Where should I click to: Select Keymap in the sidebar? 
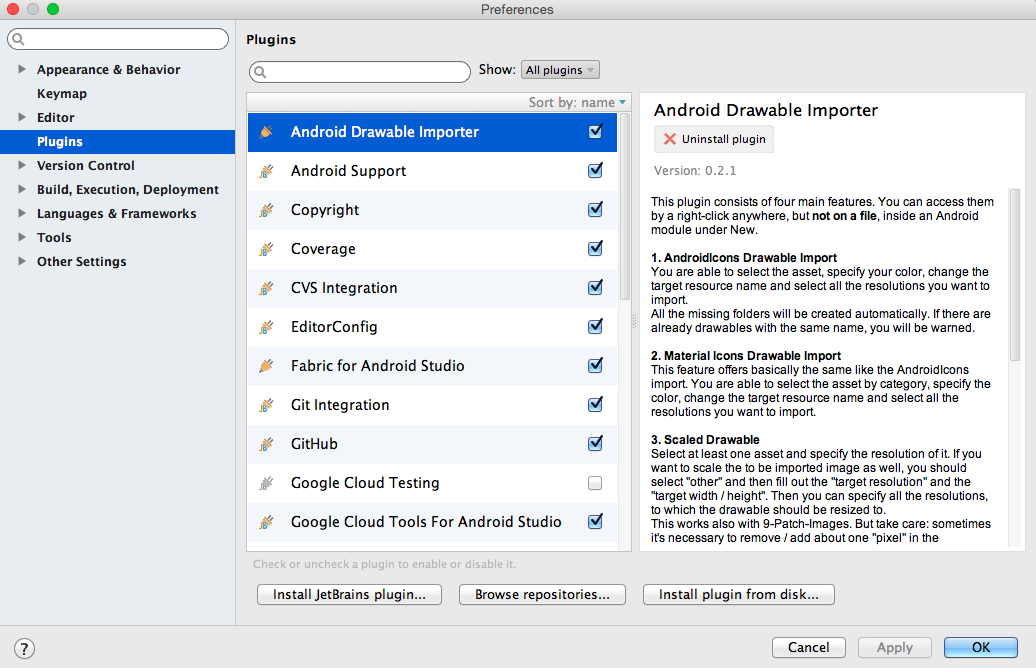(x=60, y=93)
